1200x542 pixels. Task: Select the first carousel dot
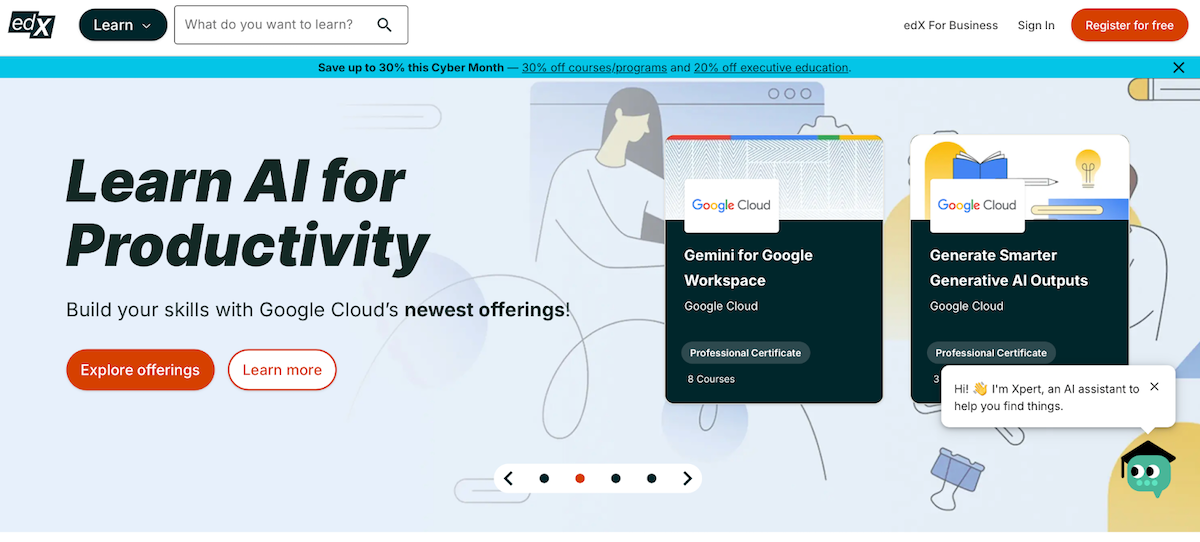pos(544,479)
